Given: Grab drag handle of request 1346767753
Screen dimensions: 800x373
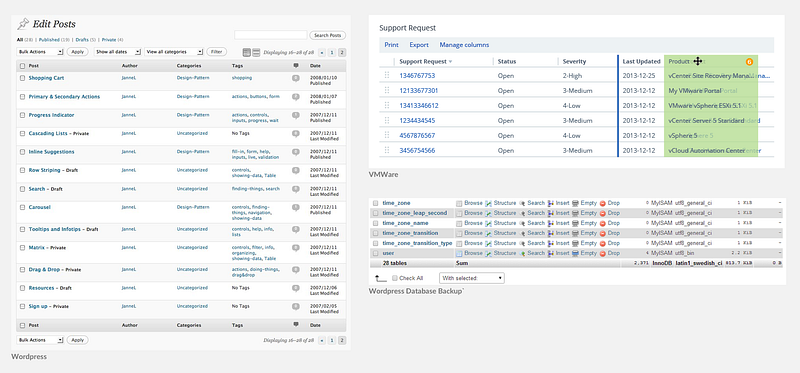Looking at the screenshot, I should click(387, 76).
